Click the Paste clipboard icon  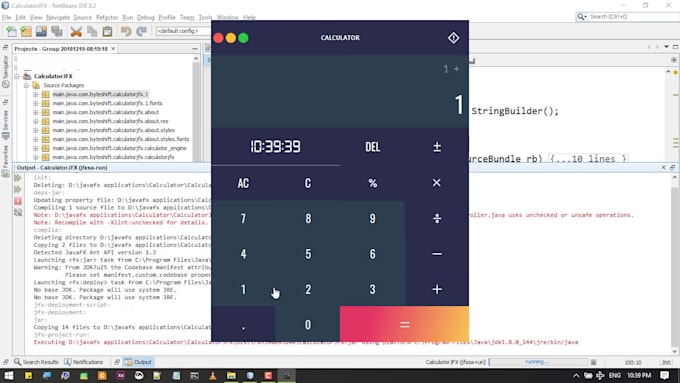tap(107, 31)
